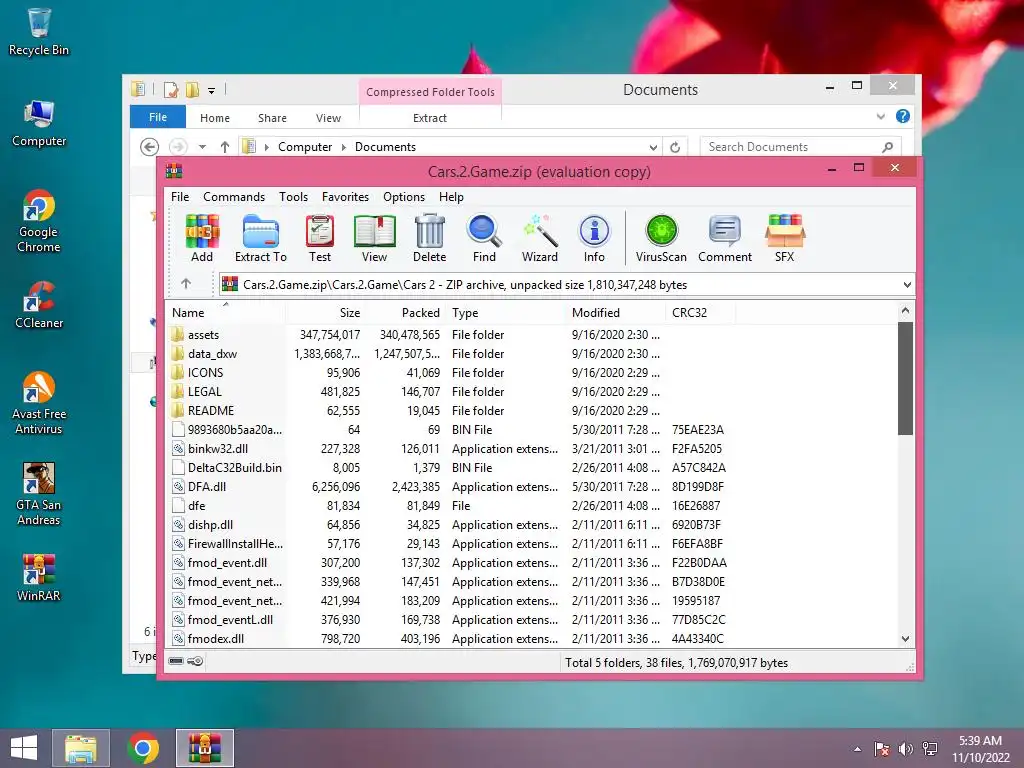Image resolution: width=1024 pixels, height=768 pixels.
Task: Click the taskbar clock showing 5:39 AM
Action: 980,749
